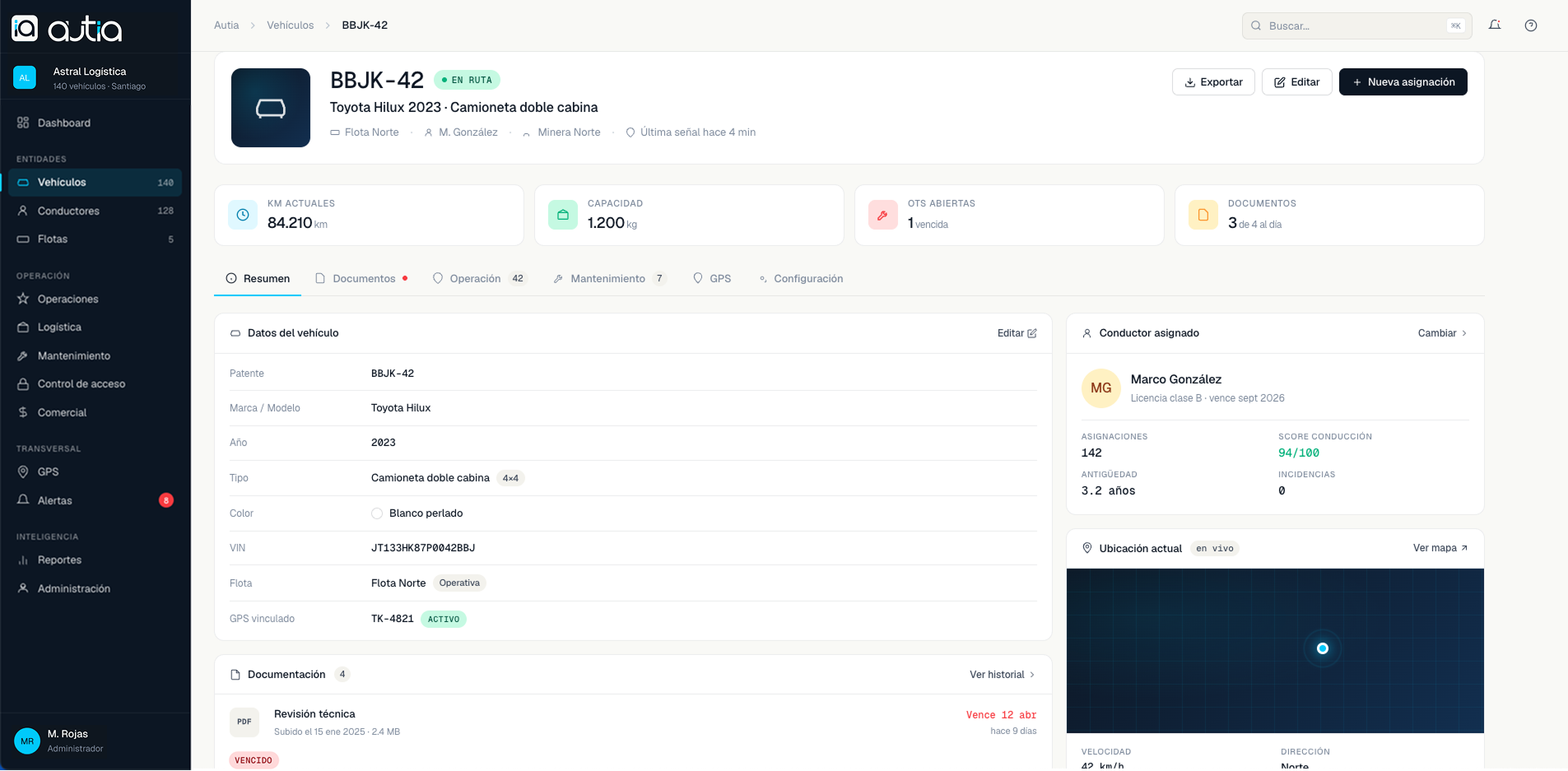
Task: Click the Reportes bar chart icon
Action: [x=23, y=560]
